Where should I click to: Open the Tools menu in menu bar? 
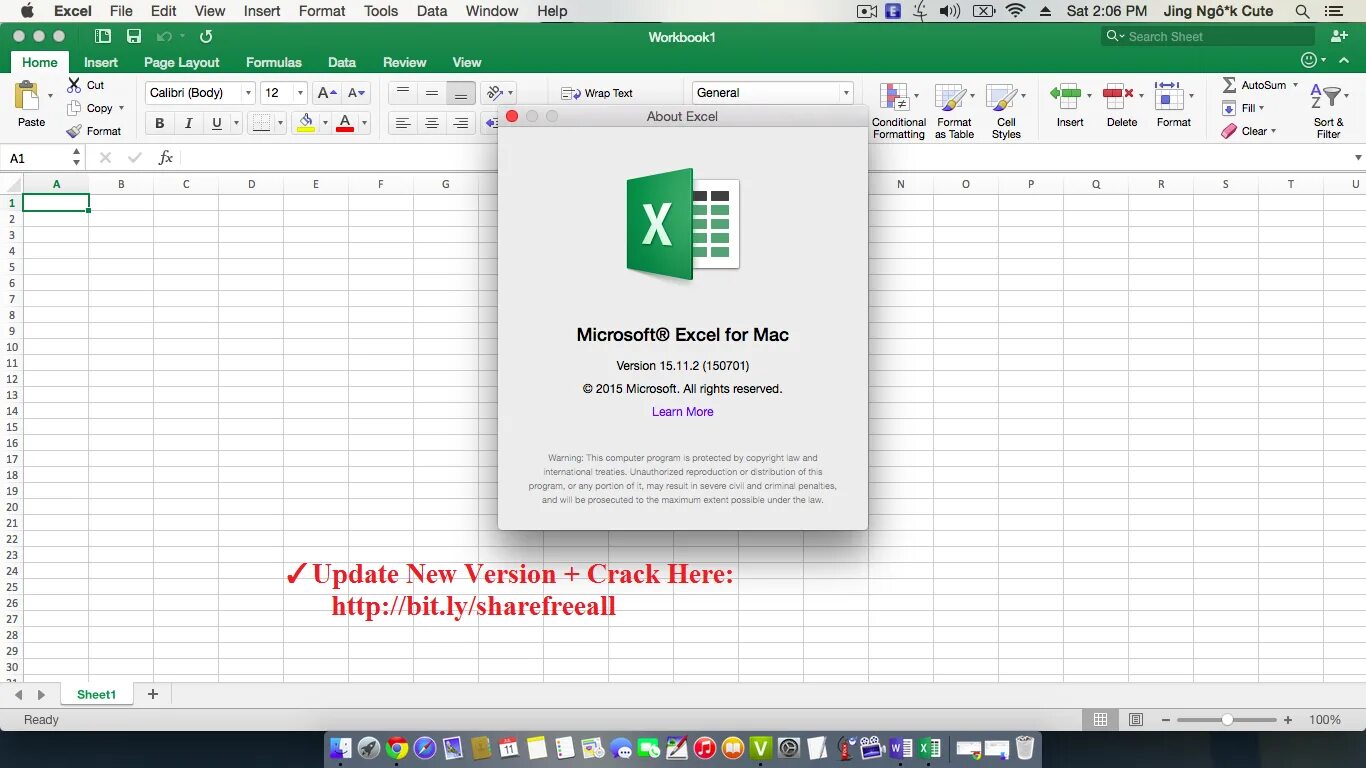[381, 11]
